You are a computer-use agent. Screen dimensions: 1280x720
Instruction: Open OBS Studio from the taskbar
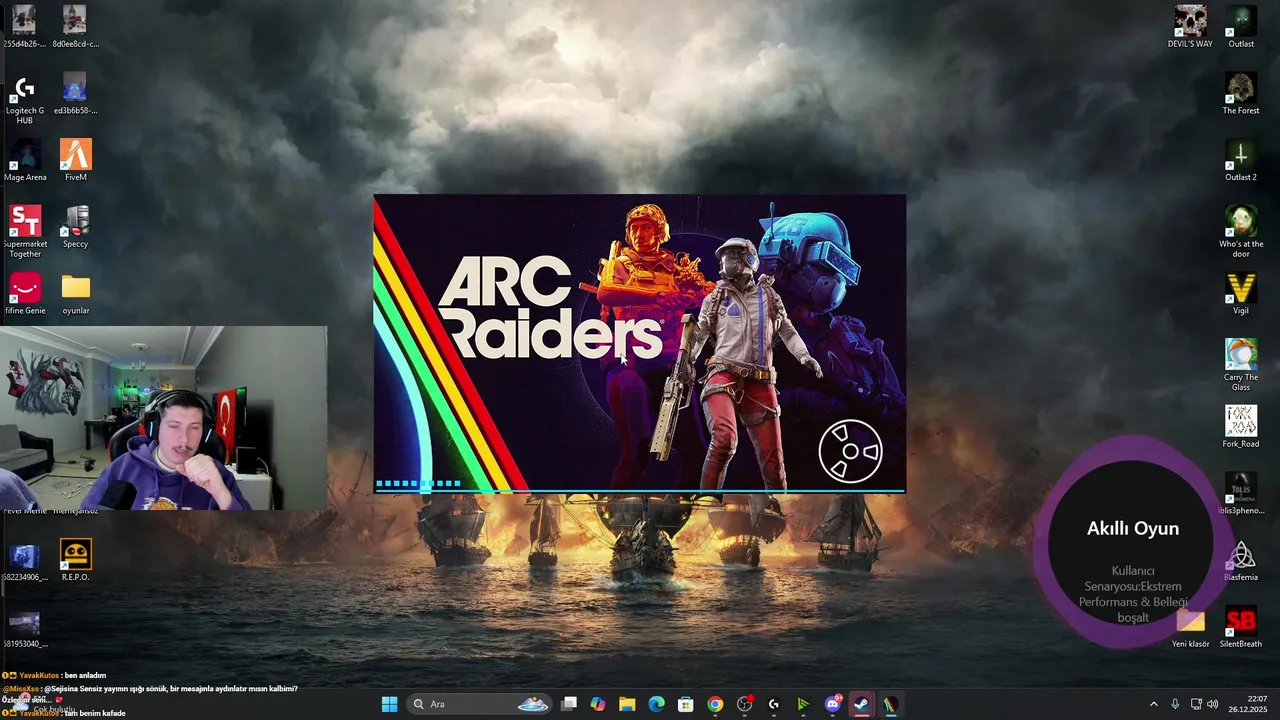tap(744, 704)
